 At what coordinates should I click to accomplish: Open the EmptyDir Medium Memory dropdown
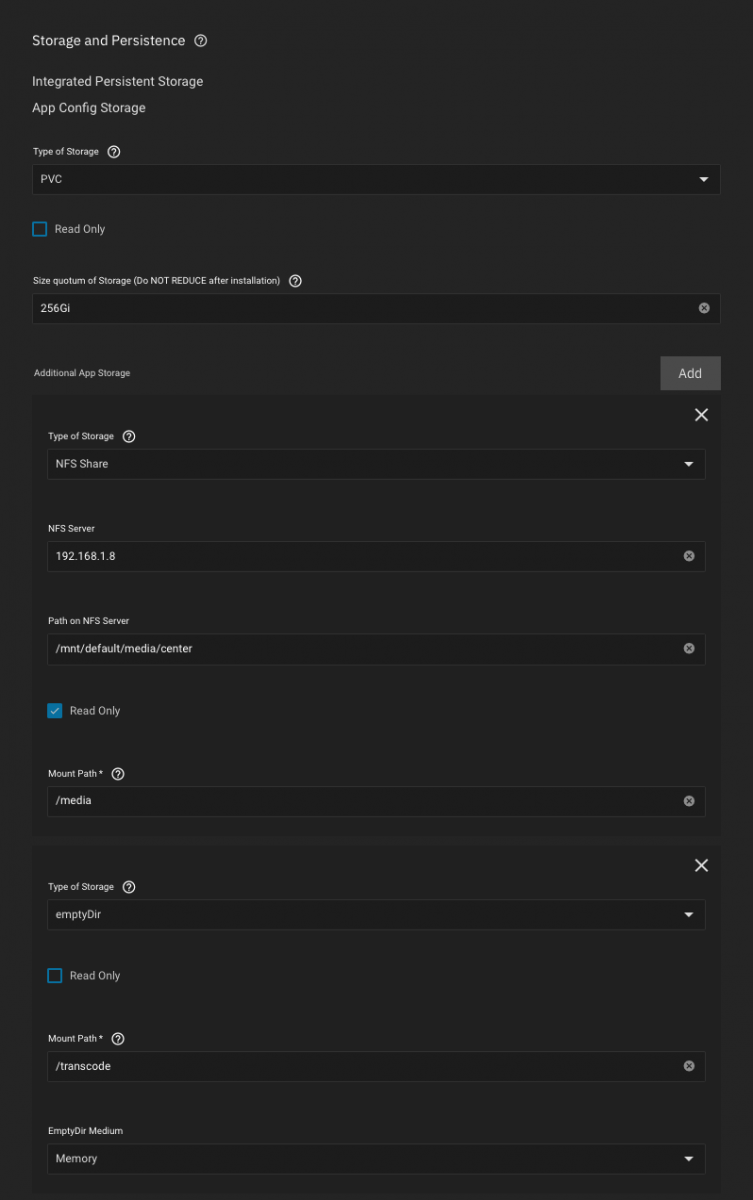376,1158
